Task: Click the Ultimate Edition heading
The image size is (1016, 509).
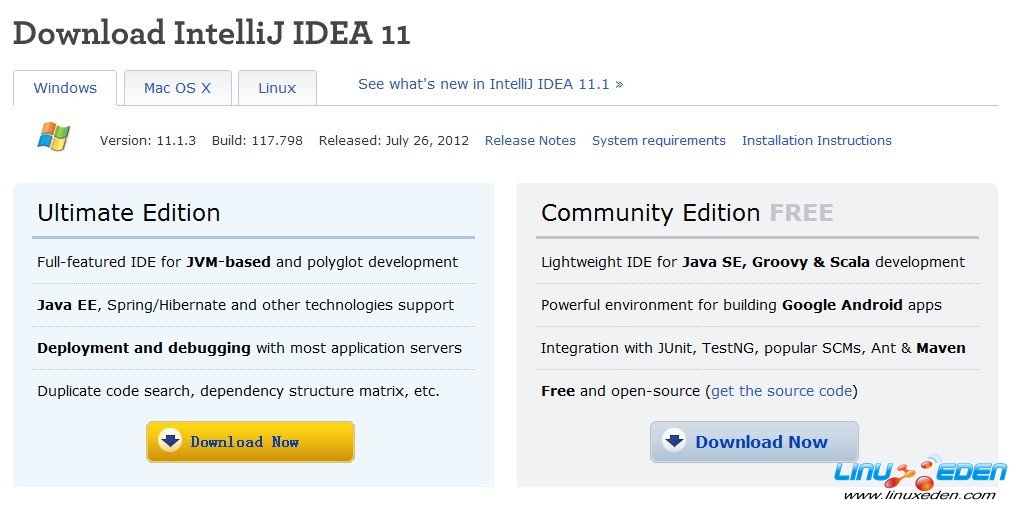Action: tap(129, 213)
